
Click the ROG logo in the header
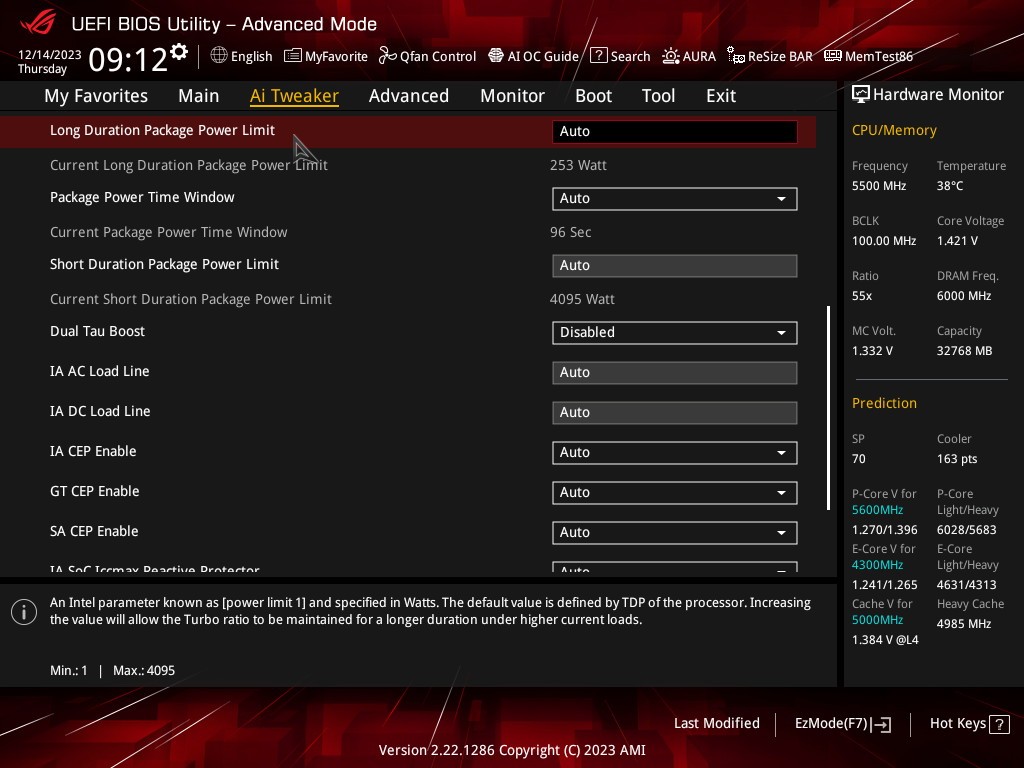point(38,23)
